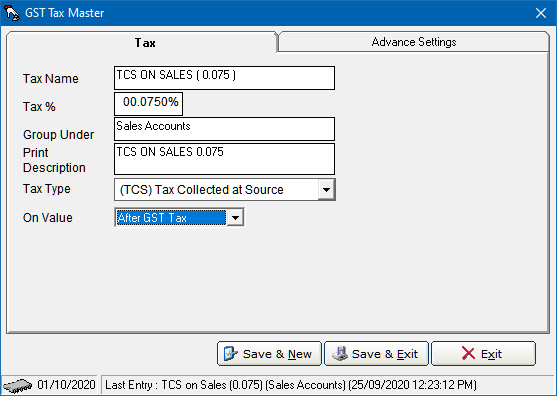Viewport: 557px width, 396px height.
Task: Click the Print Description text box
Action: [x=224, y=159]
